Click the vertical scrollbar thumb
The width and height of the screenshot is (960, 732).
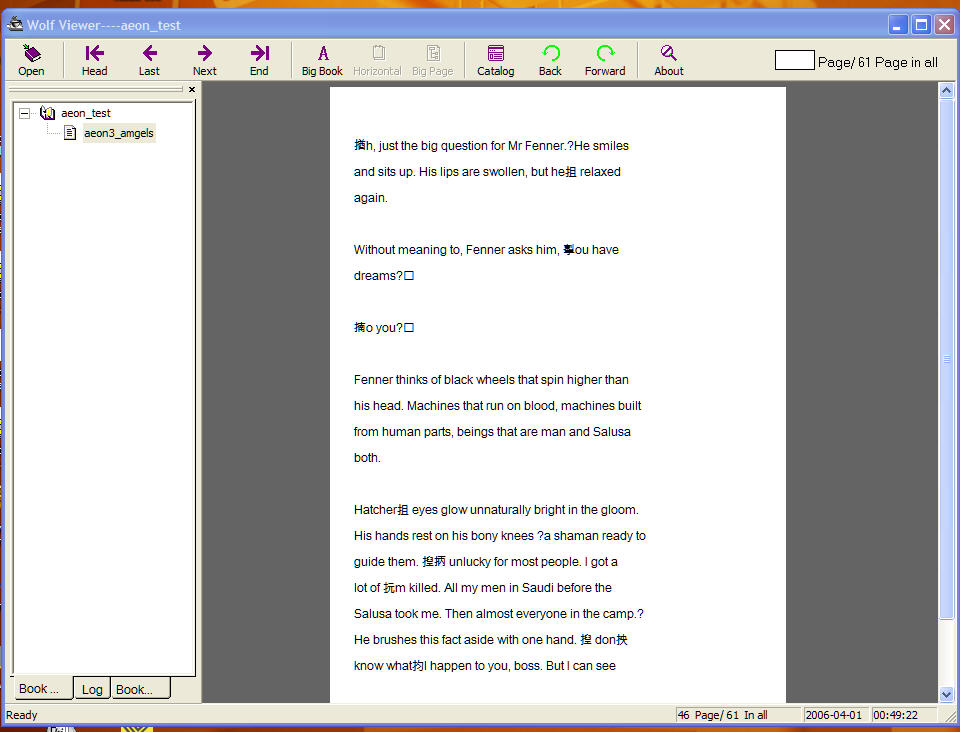[x=946, y=359]
